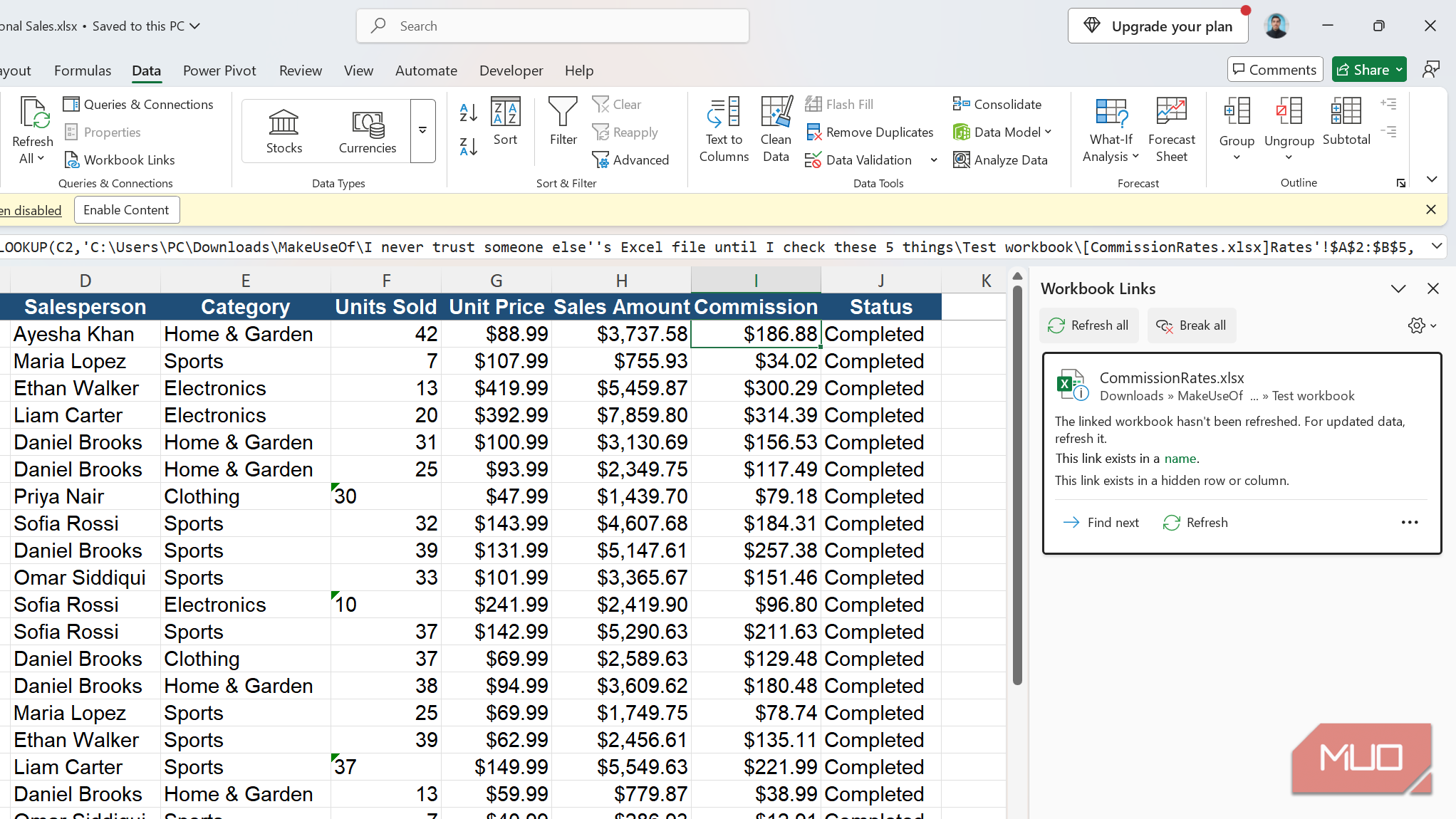Click Find next for CommissionRates.xlsx
This screenshot has width=1456, height=819.
(1101, 523)
